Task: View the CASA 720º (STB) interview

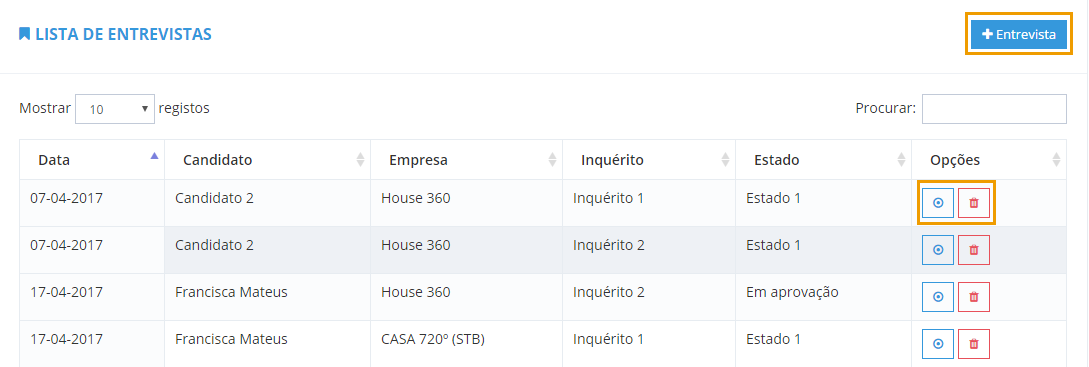Action: 938,344
